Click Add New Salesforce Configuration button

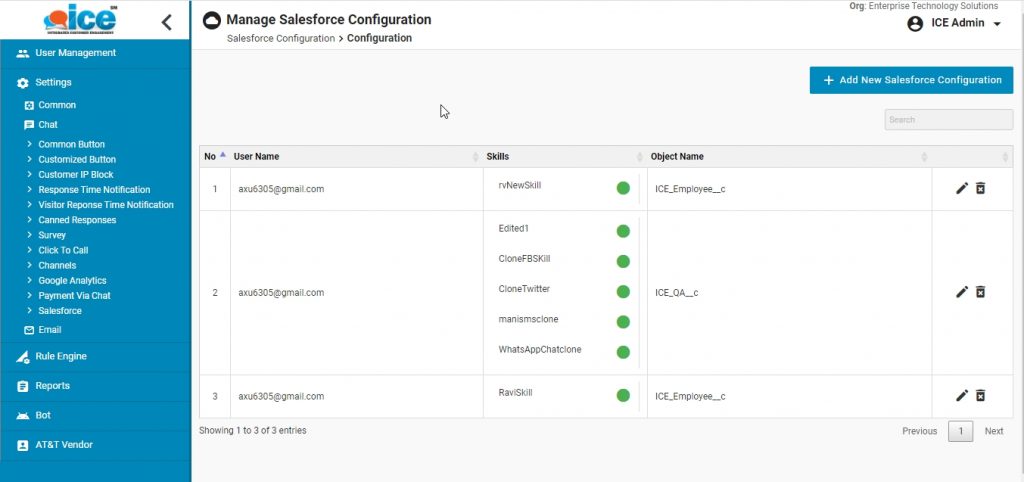[911, 80]
